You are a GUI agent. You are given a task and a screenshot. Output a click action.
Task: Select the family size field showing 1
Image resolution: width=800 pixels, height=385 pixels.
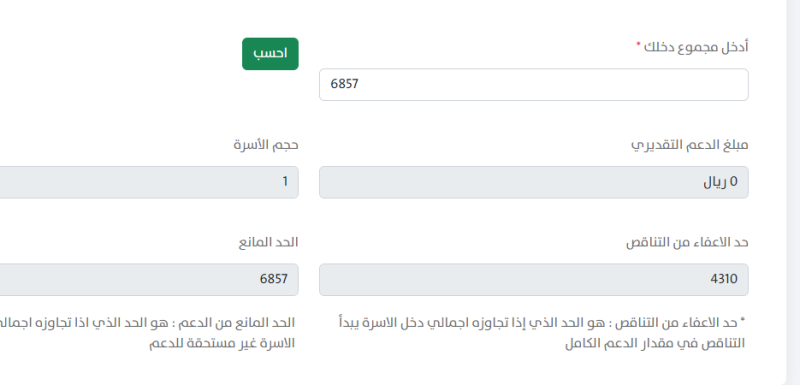[149, 182]
